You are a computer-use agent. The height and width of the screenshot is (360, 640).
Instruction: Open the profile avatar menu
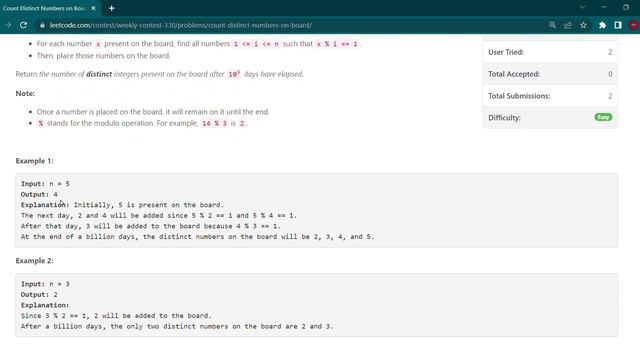pos(633,25)
